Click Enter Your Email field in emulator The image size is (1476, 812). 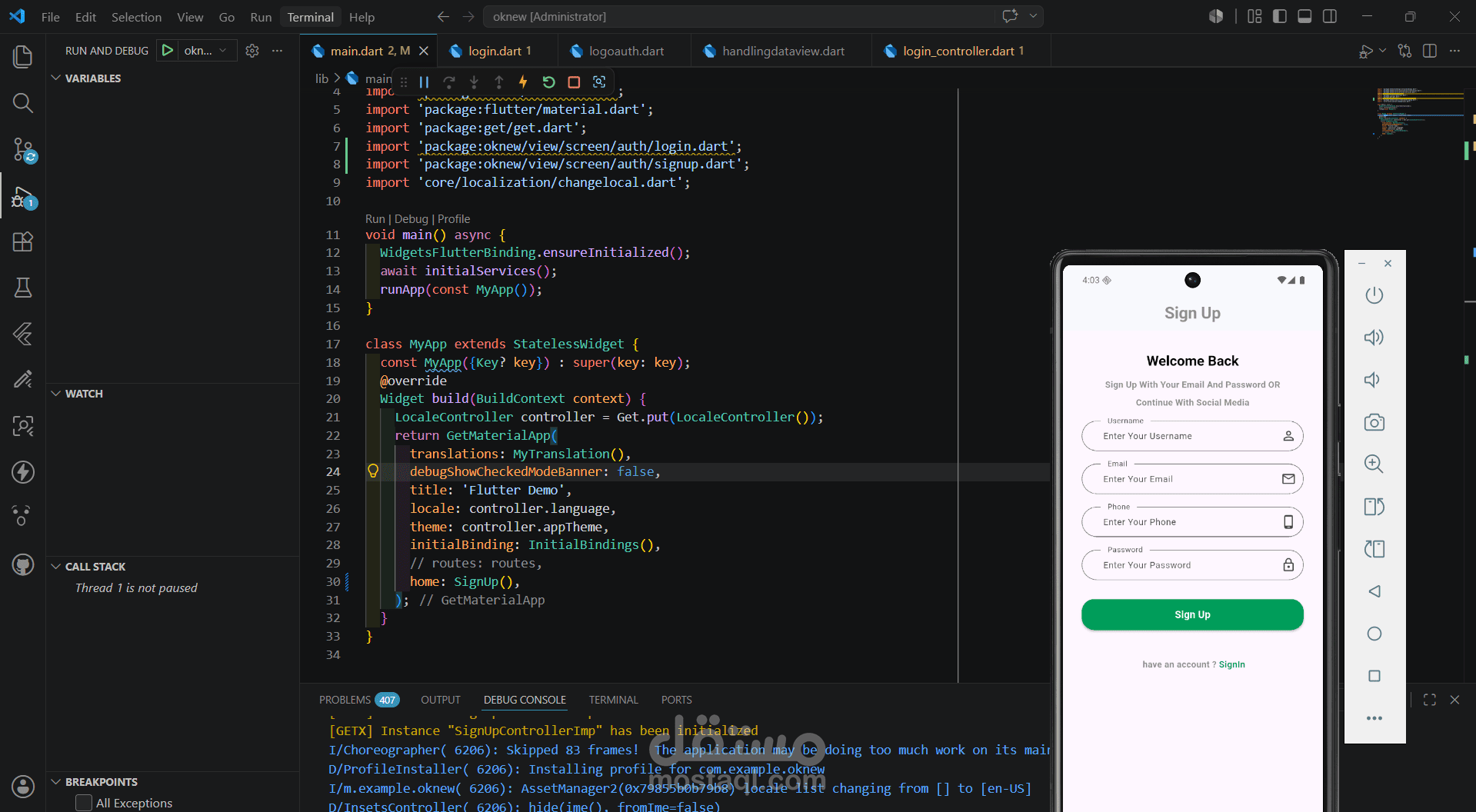coord(1192,479)
